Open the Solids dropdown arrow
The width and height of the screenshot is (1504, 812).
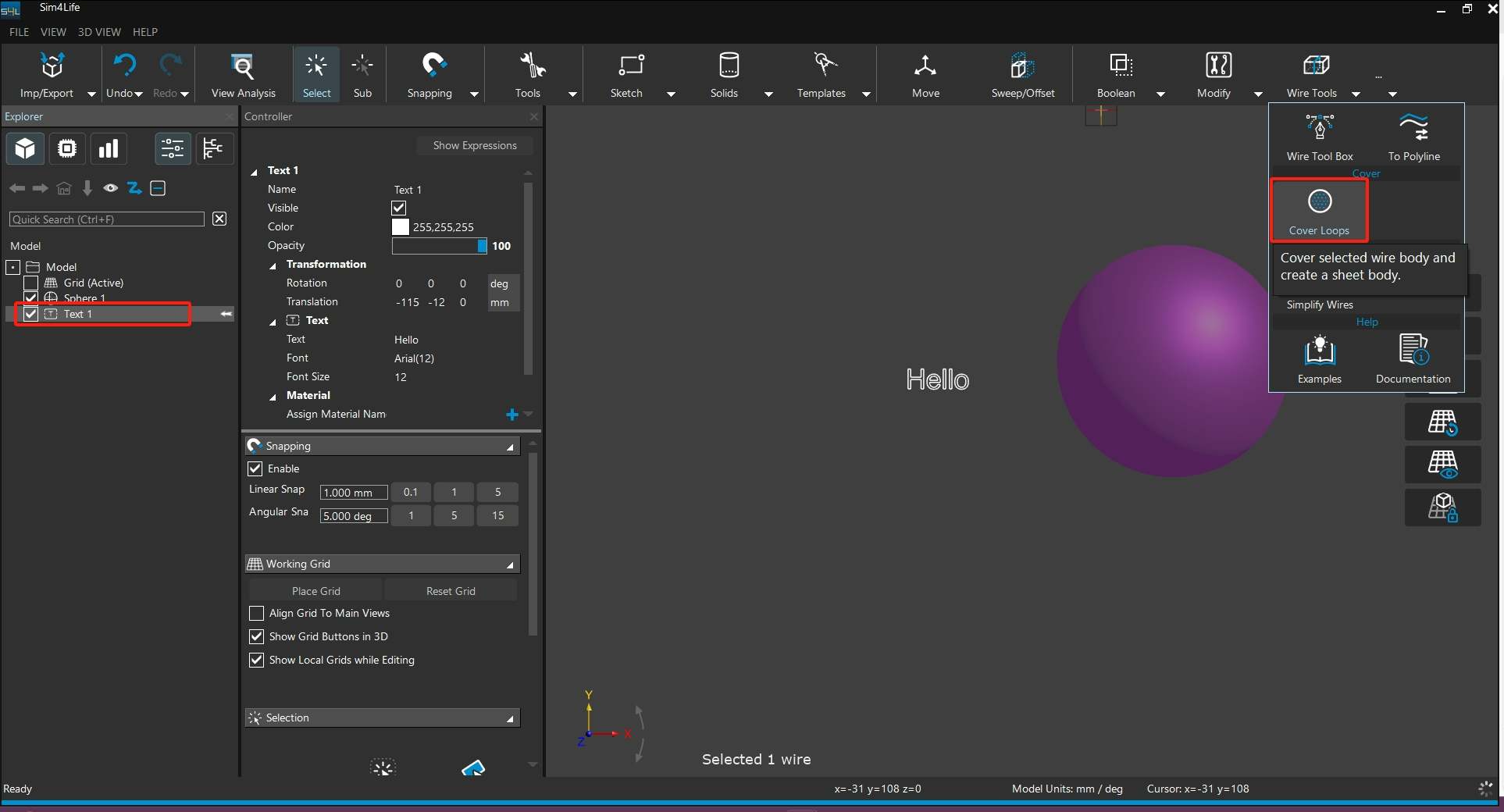point(768,94)
